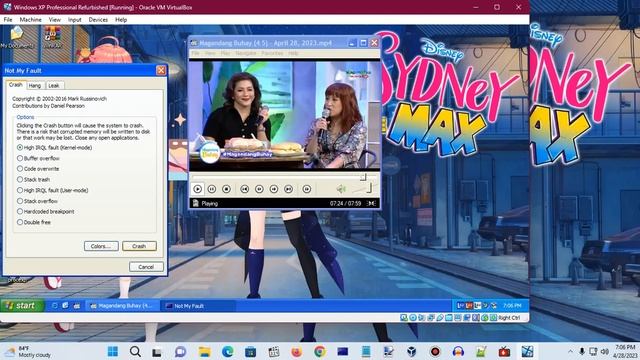Click the microphone system tray icon
This screenshot has height=360, width=640.
[x=582, y=351]
